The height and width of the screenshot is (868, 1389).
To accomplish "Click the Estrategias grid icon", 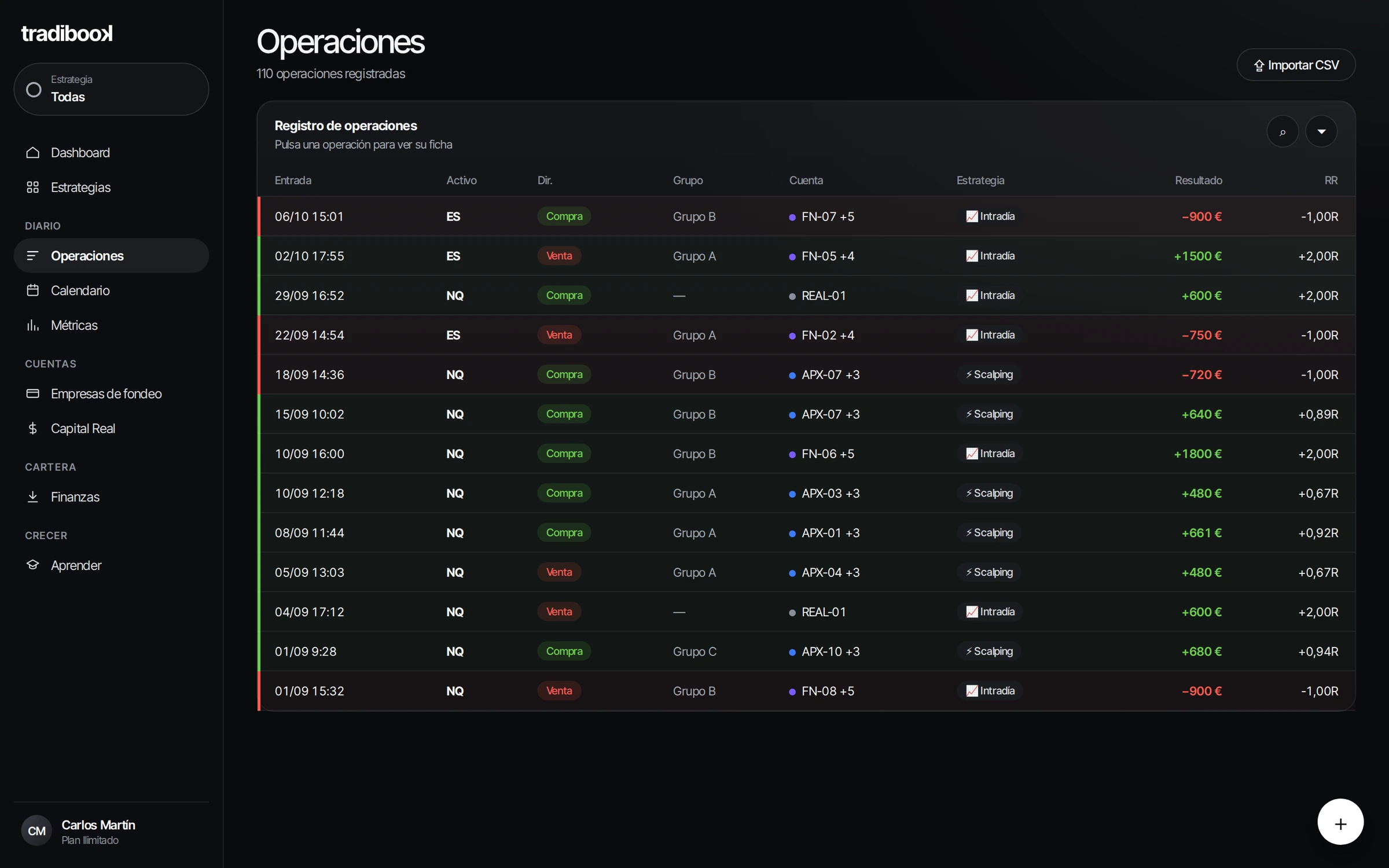I will (x=33, y=187).
